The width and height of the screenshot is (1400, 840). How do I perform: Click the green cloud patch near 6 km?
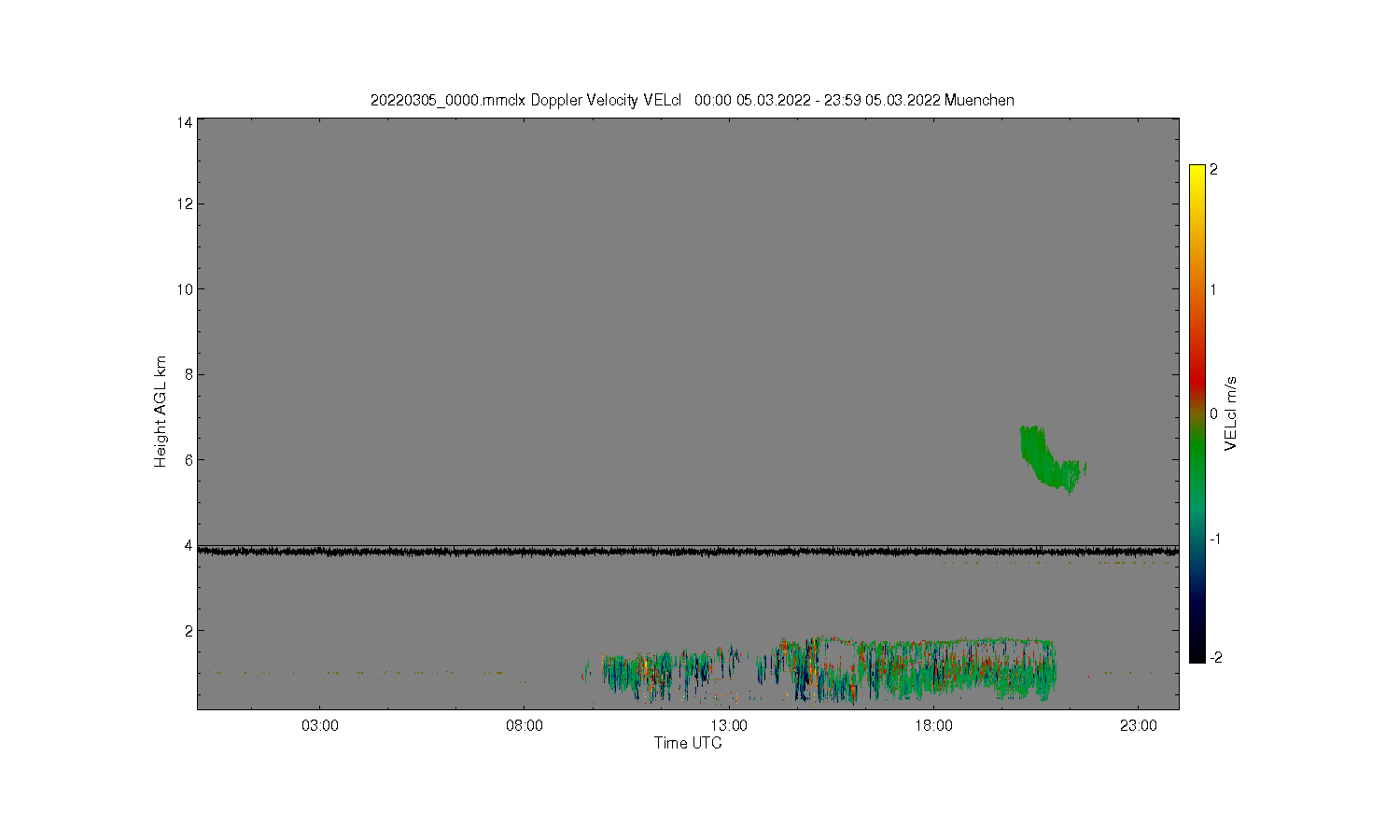pos(1051,459)
